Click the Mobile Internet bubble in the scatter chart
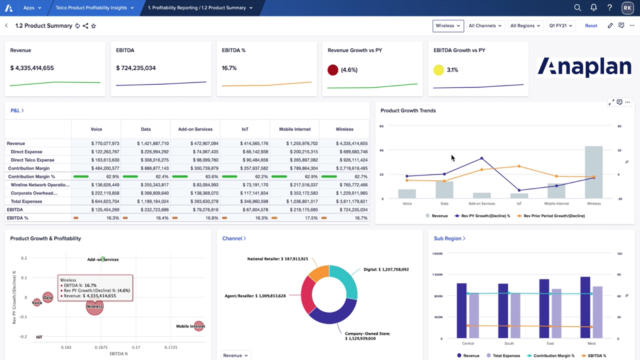 click(x=199, y=326)
